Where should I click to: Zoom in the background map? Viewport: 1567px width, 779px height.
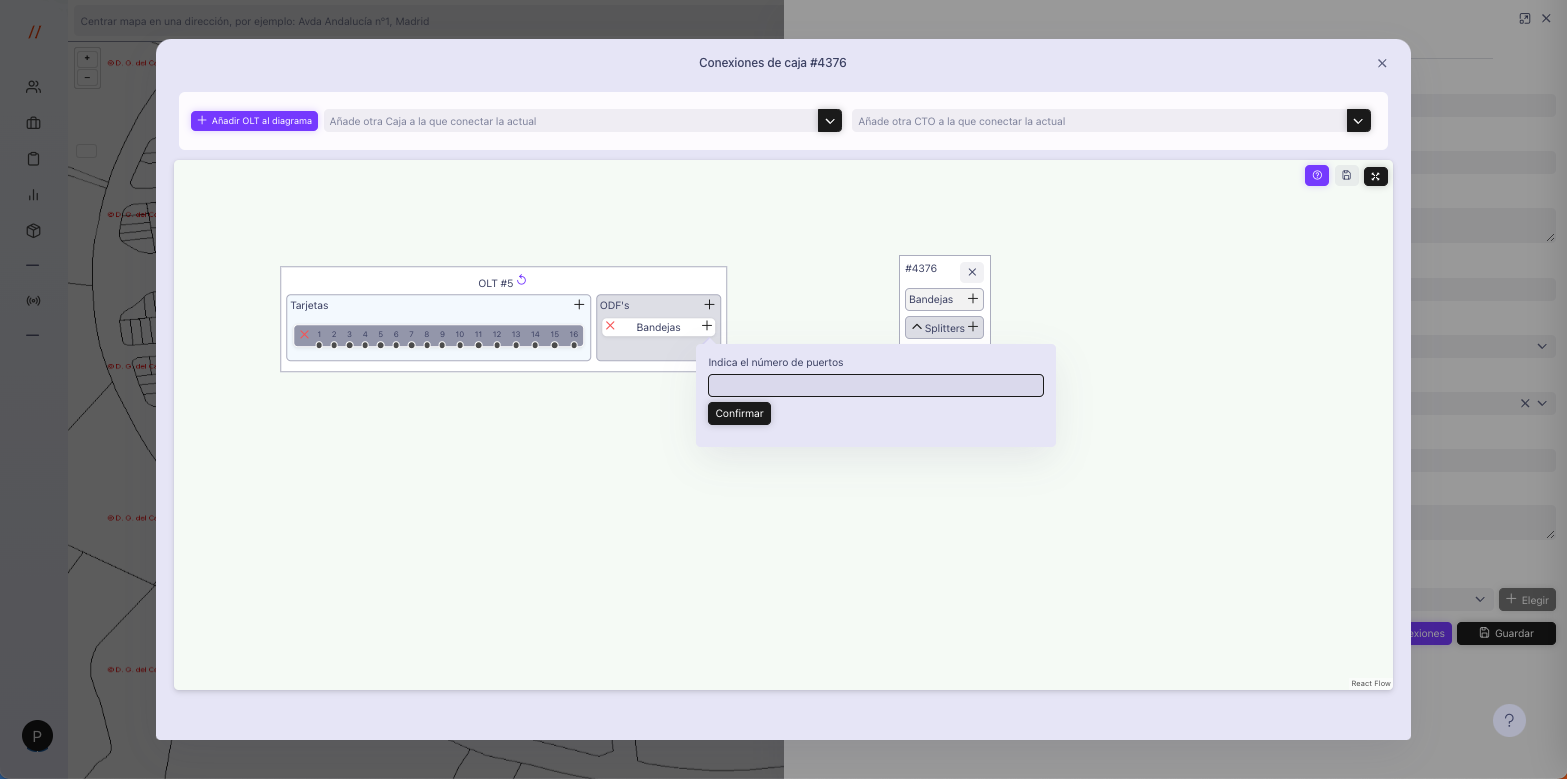pos(87,58)
